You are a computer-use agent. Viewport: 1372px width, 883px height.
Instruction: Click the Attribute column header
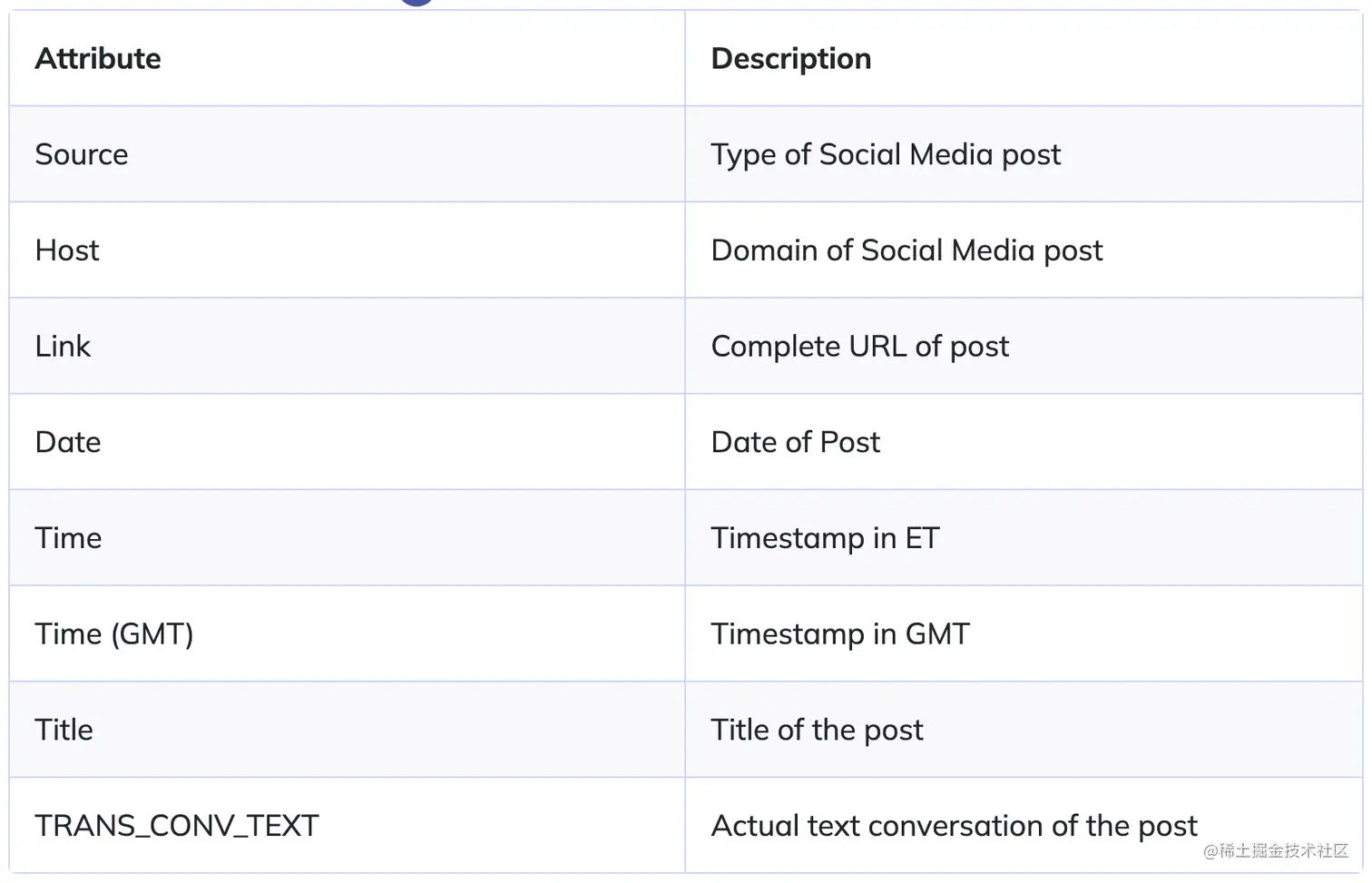98,59
